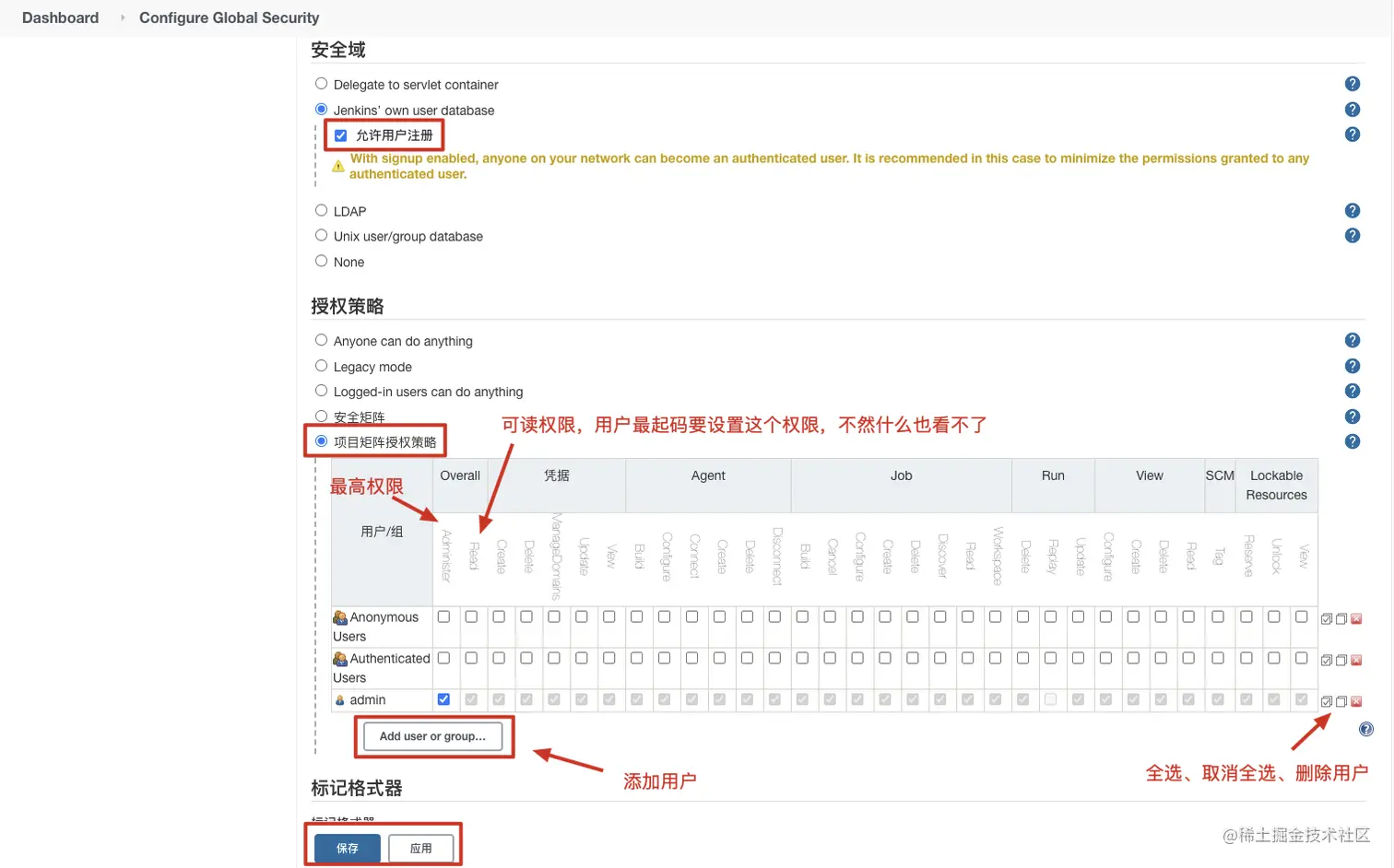Select 项目矩阵授权策略 option
The width and height of the screenshot is (1394, 868).
click(321, 441)
